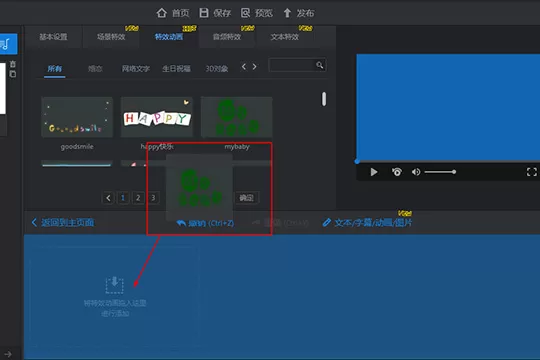This screenshot has width=540, height=360.
Task: Select the happy快乐 animation thumbnail
Action: tap(157, 117)
